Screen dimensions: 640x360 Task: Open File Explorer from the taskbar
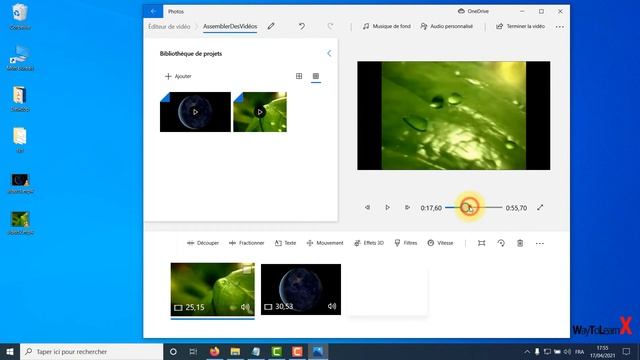235,351
